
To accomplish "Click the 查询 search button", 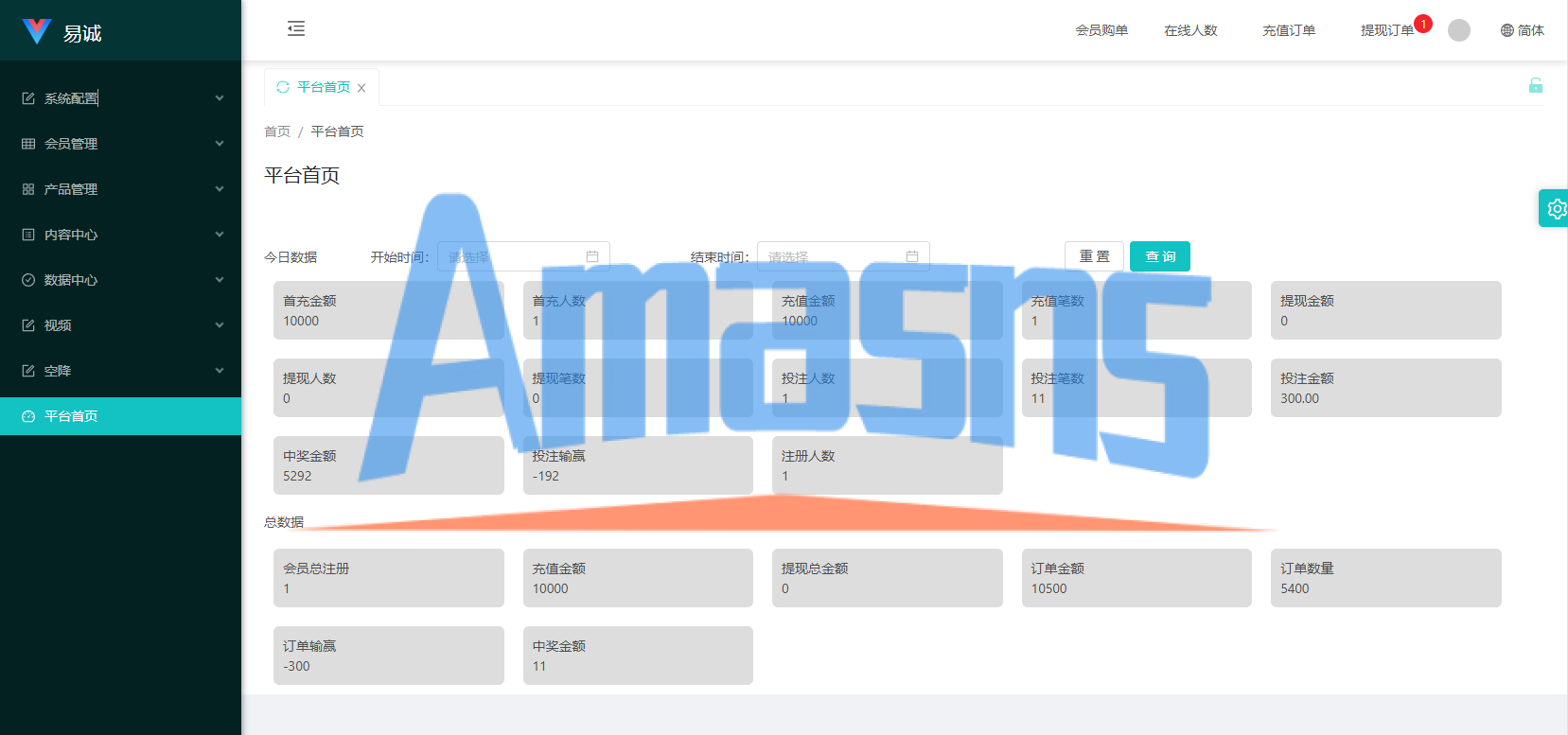I will point(1160,256).
